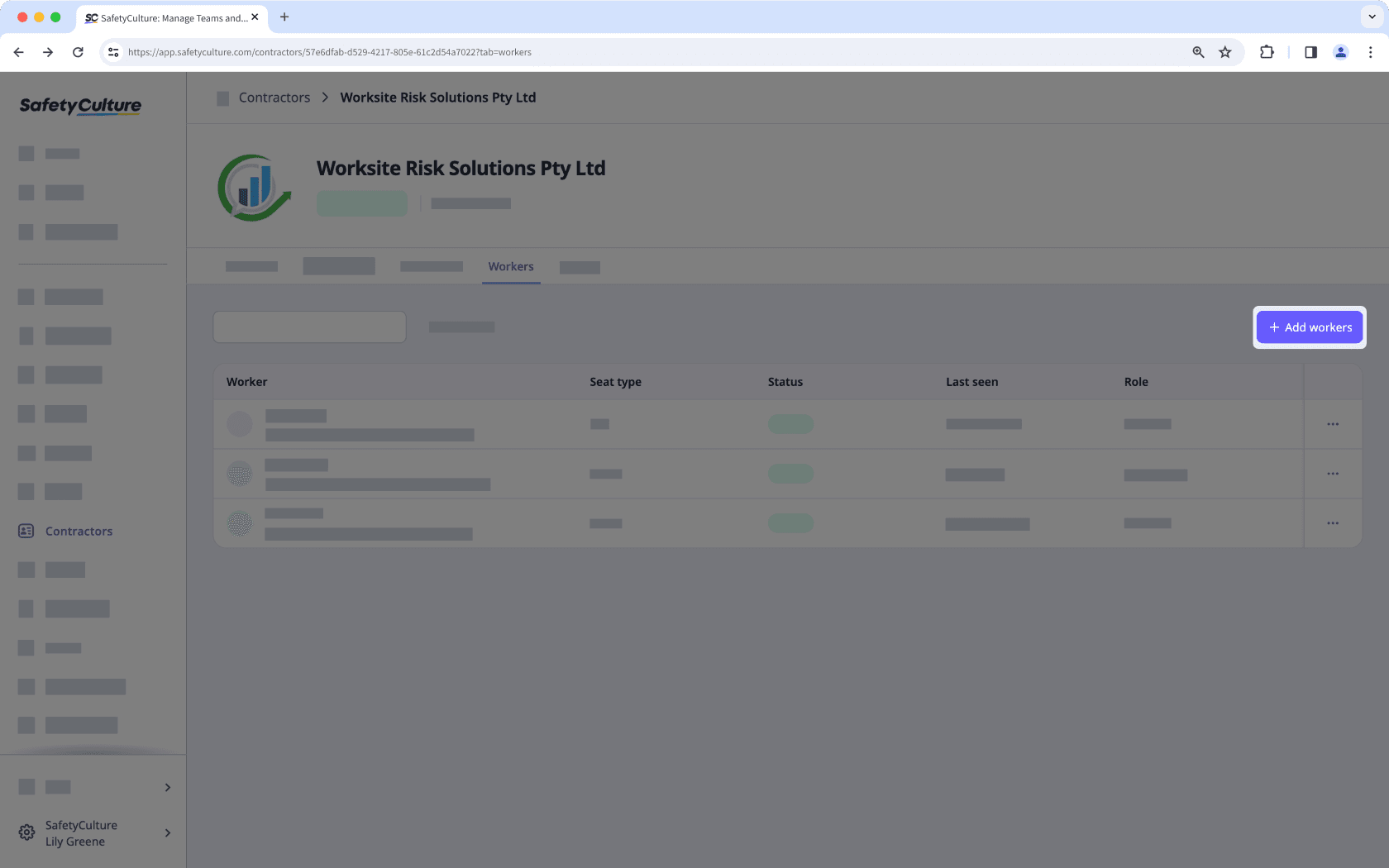The height and width of the screenshot is (868, 1389).
Task: Click the SafetyCulture logo
Action: coord(79,106)
